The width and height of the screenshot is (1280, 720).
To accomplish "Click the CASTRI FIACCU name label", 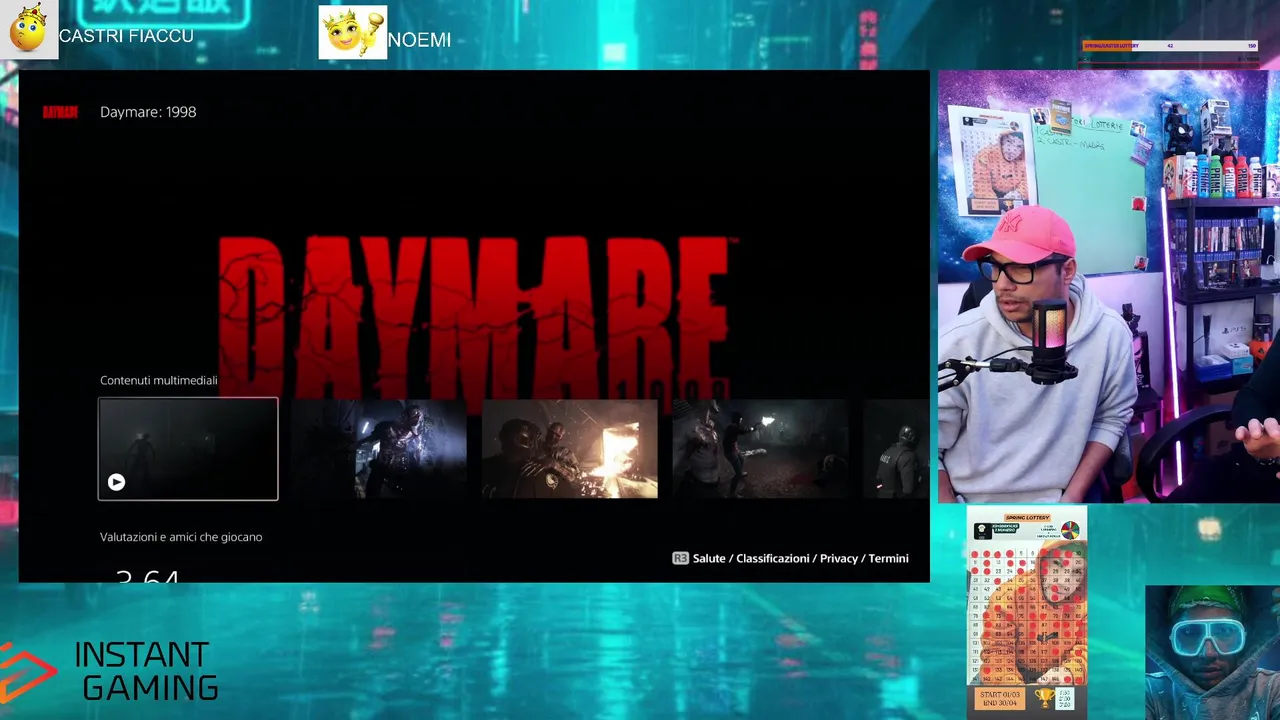I will (126, 36).
